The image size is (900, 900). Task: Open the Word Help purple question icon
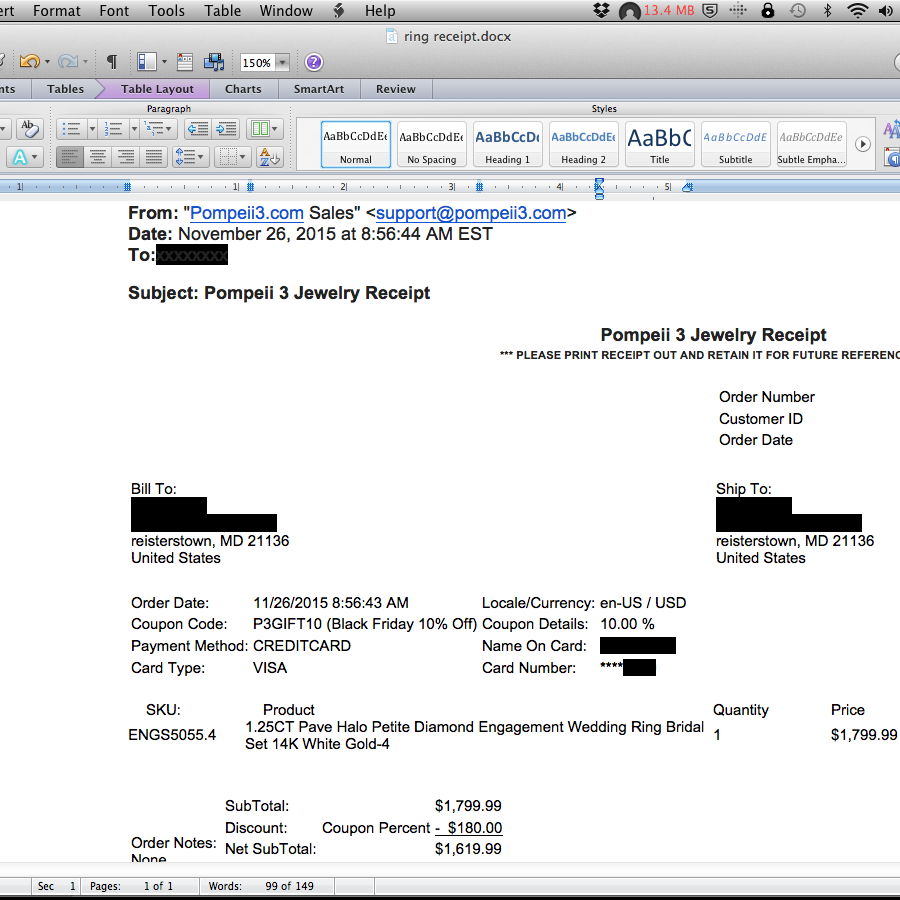(313, 62)
